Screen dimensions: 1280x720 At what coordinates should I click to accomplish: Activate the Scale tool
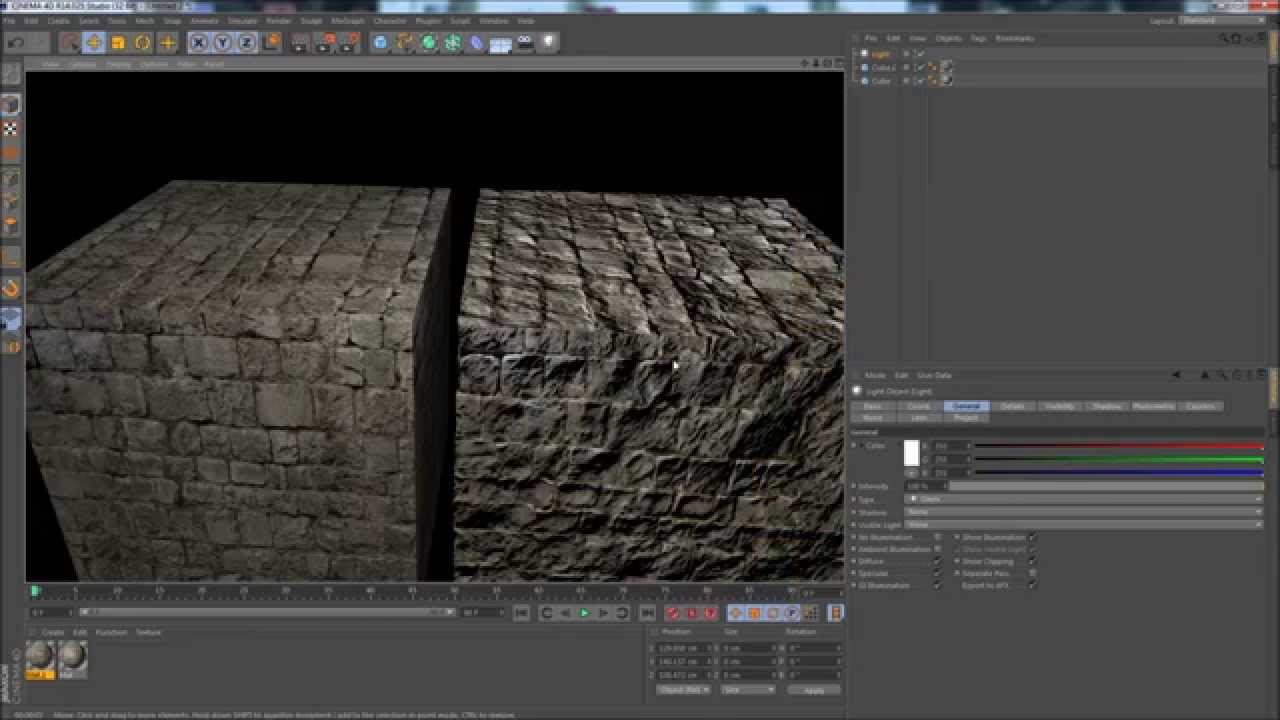(118, 43)
